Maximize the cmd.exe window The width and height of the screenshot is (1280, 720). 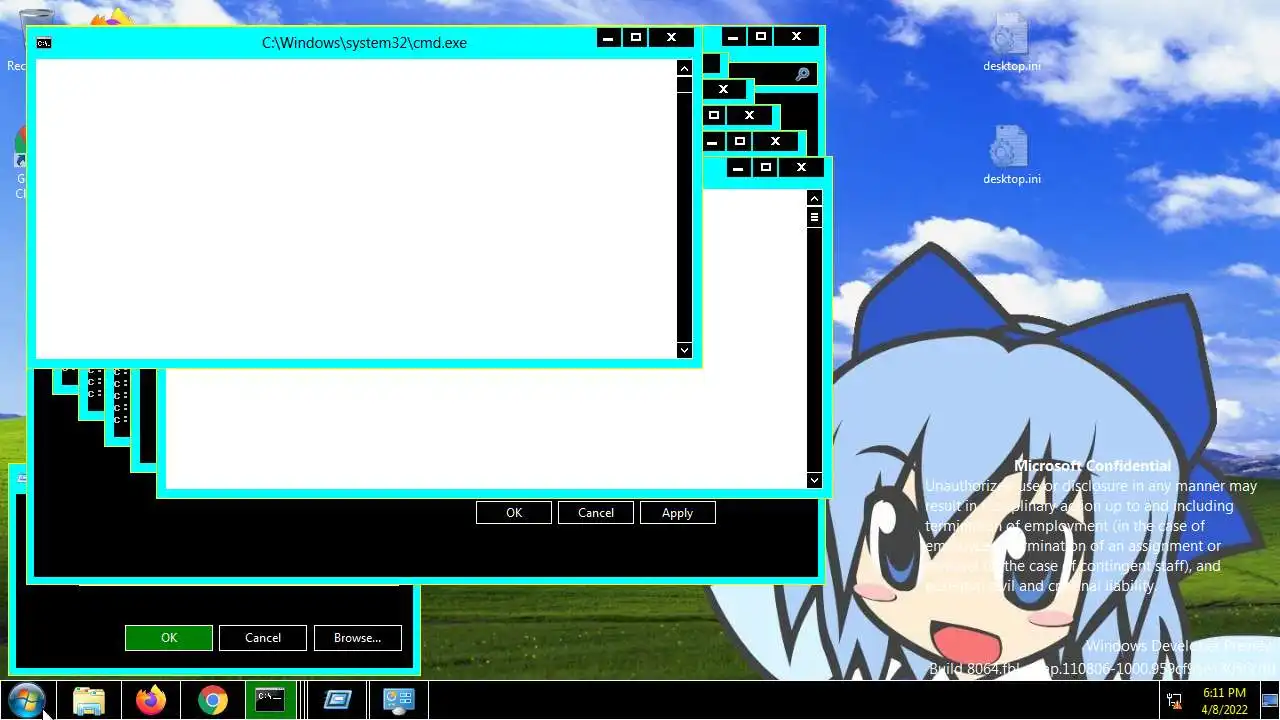tap(635, 38)
